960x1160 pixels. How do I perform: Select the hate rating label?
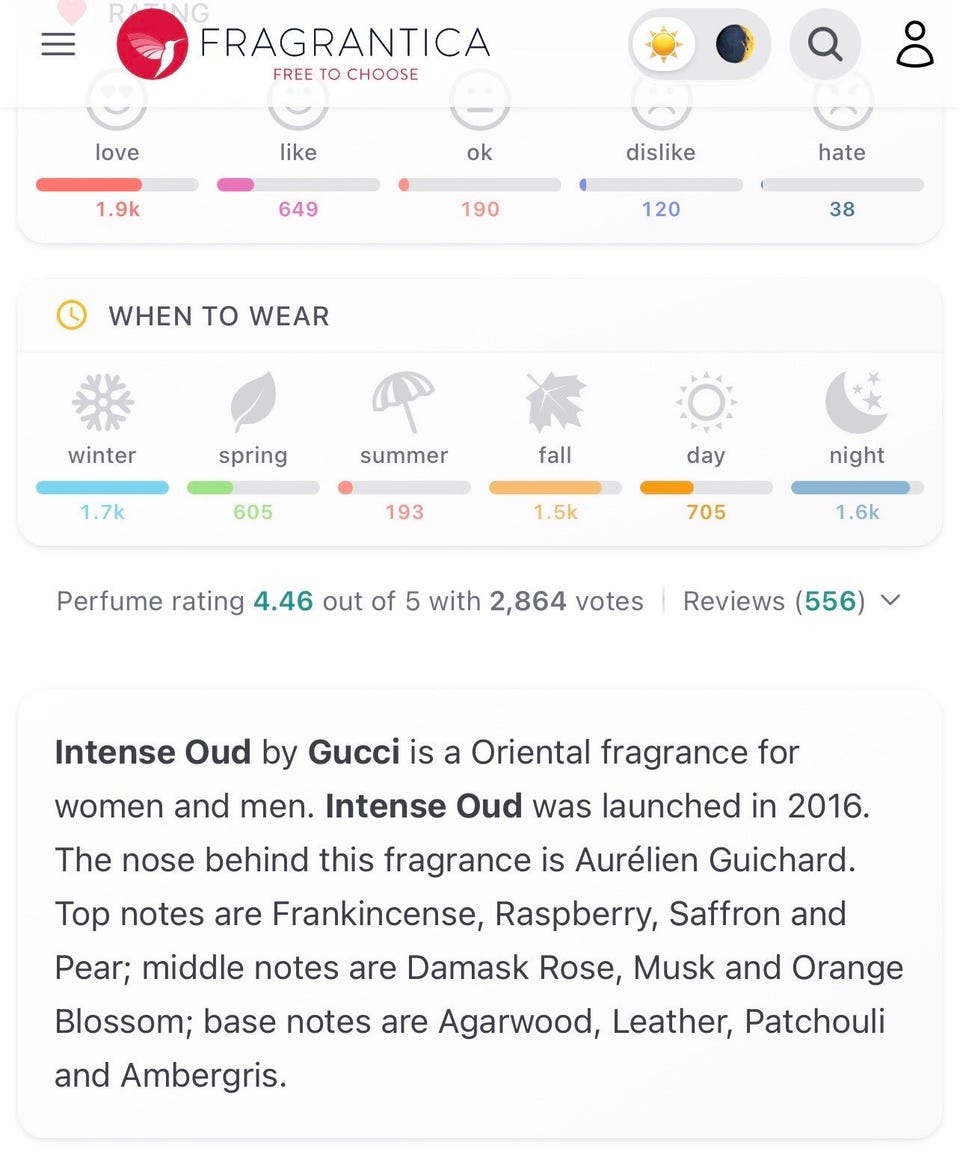coord(842,152)
